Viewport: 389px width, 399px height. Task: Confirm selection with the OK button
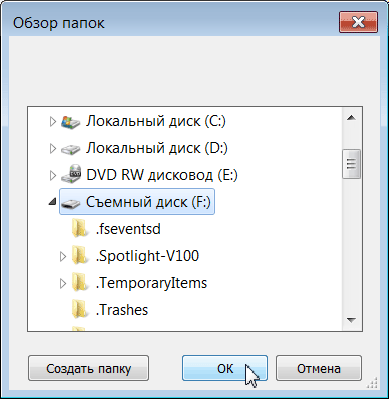[x=225, y=368]
